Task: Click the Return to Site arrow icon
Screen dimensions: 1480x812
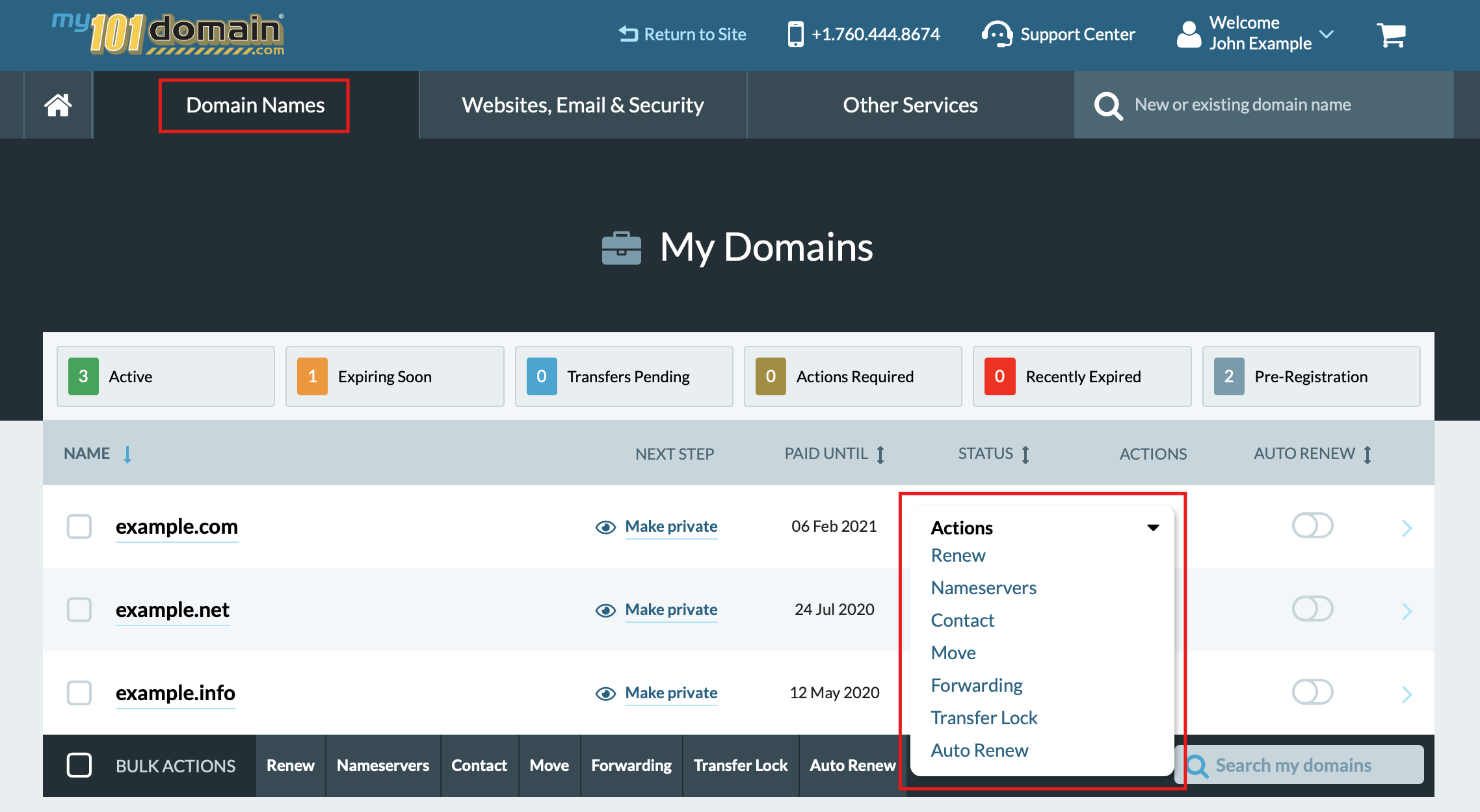Action: click(x=626, y=33)
